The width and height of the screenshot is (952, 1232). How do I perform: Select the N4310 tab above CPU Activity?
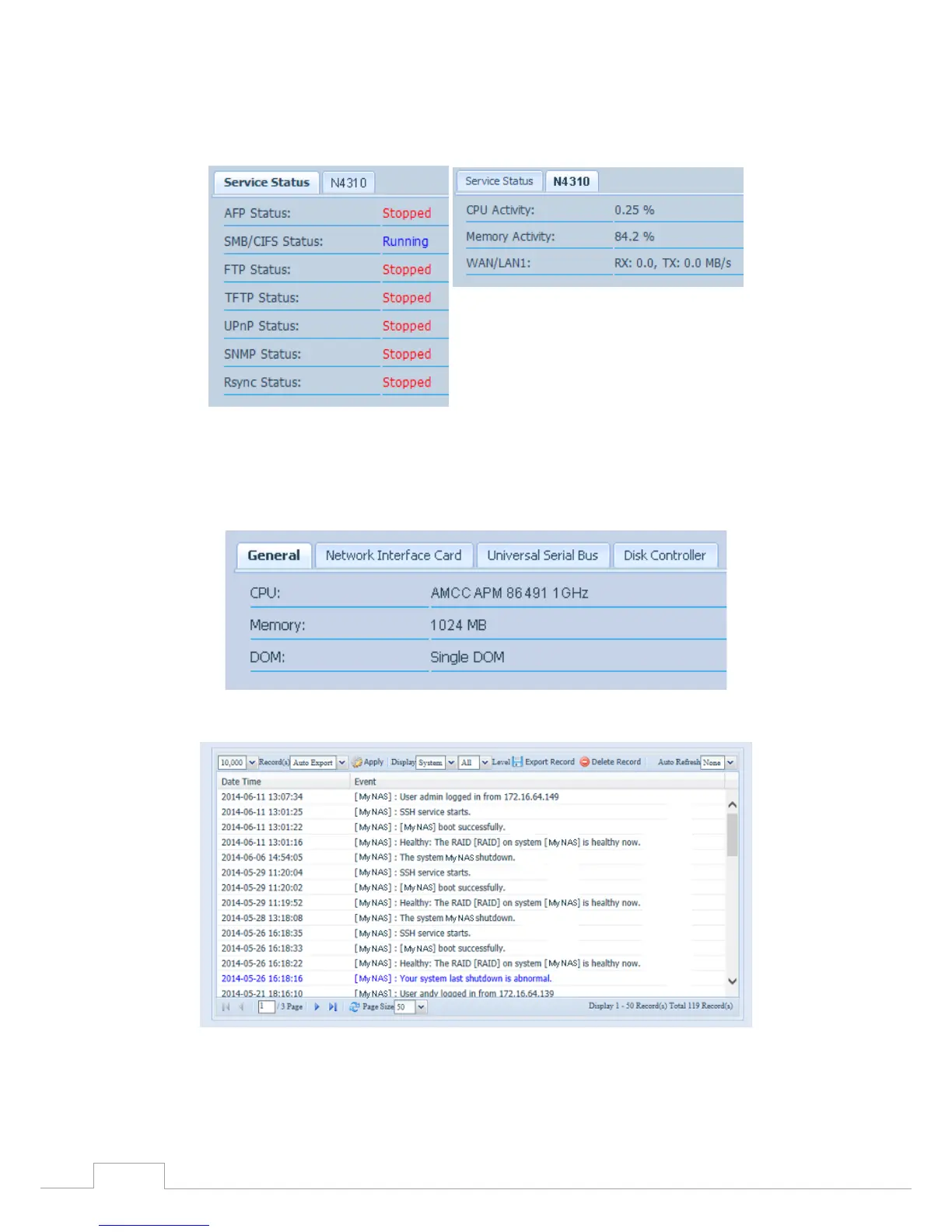(572, 181)
